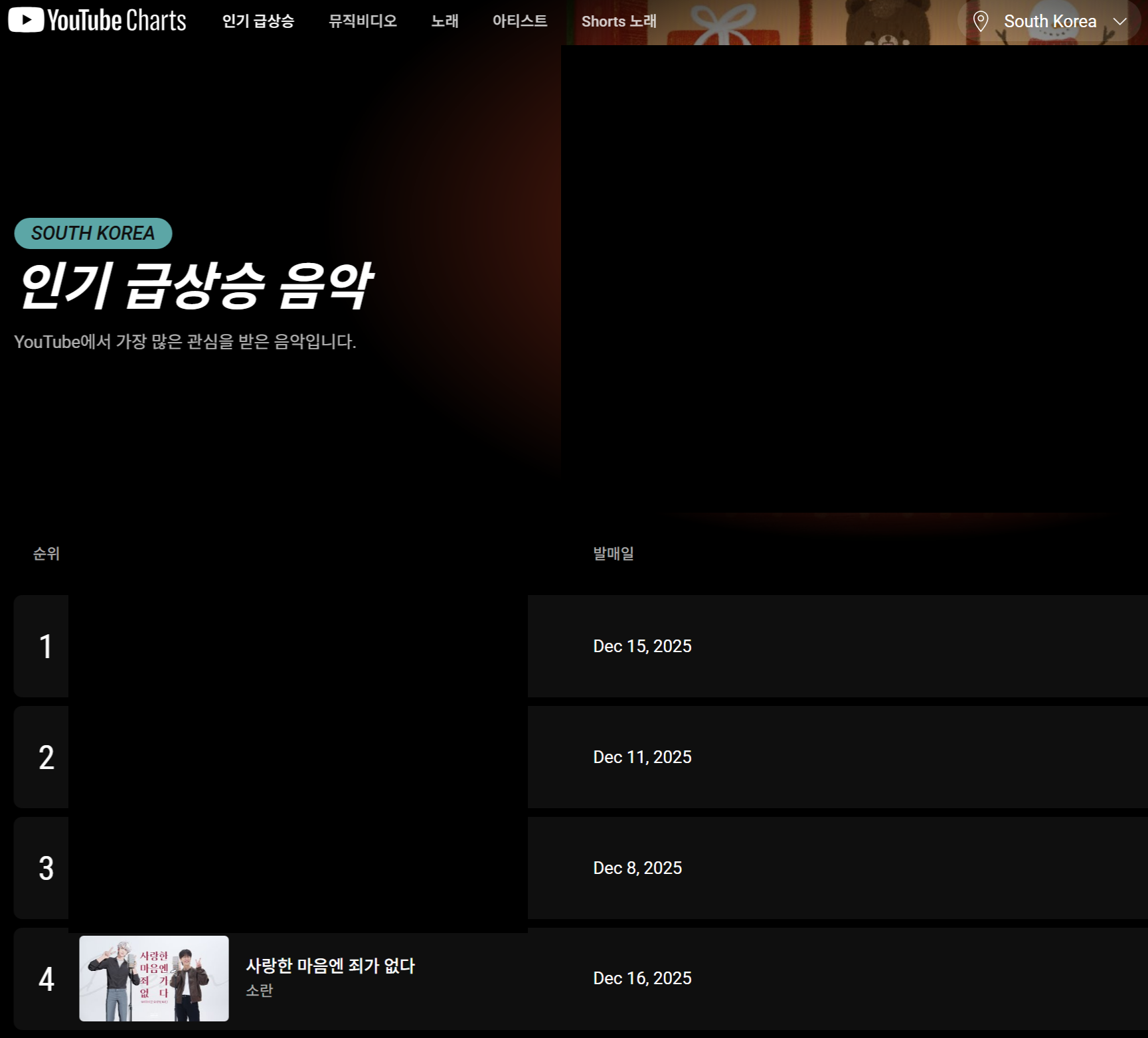Switch to the 인기 급상승 tab
Viewport: 1148px width, 1038px height.
pyautogui.click(x=258, y=21)
